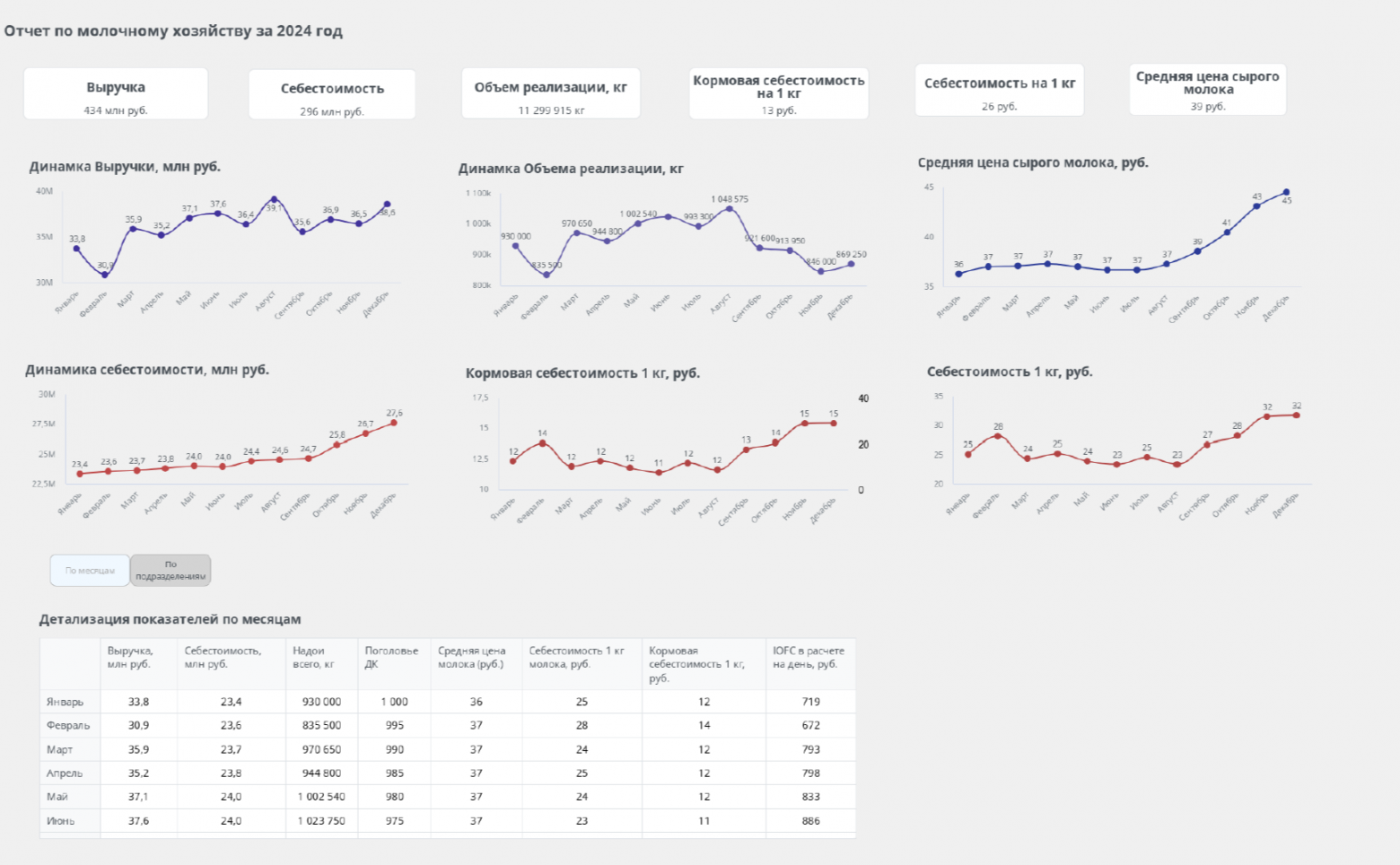Select the December 27,6 point on cost chart

click(394, 423)
